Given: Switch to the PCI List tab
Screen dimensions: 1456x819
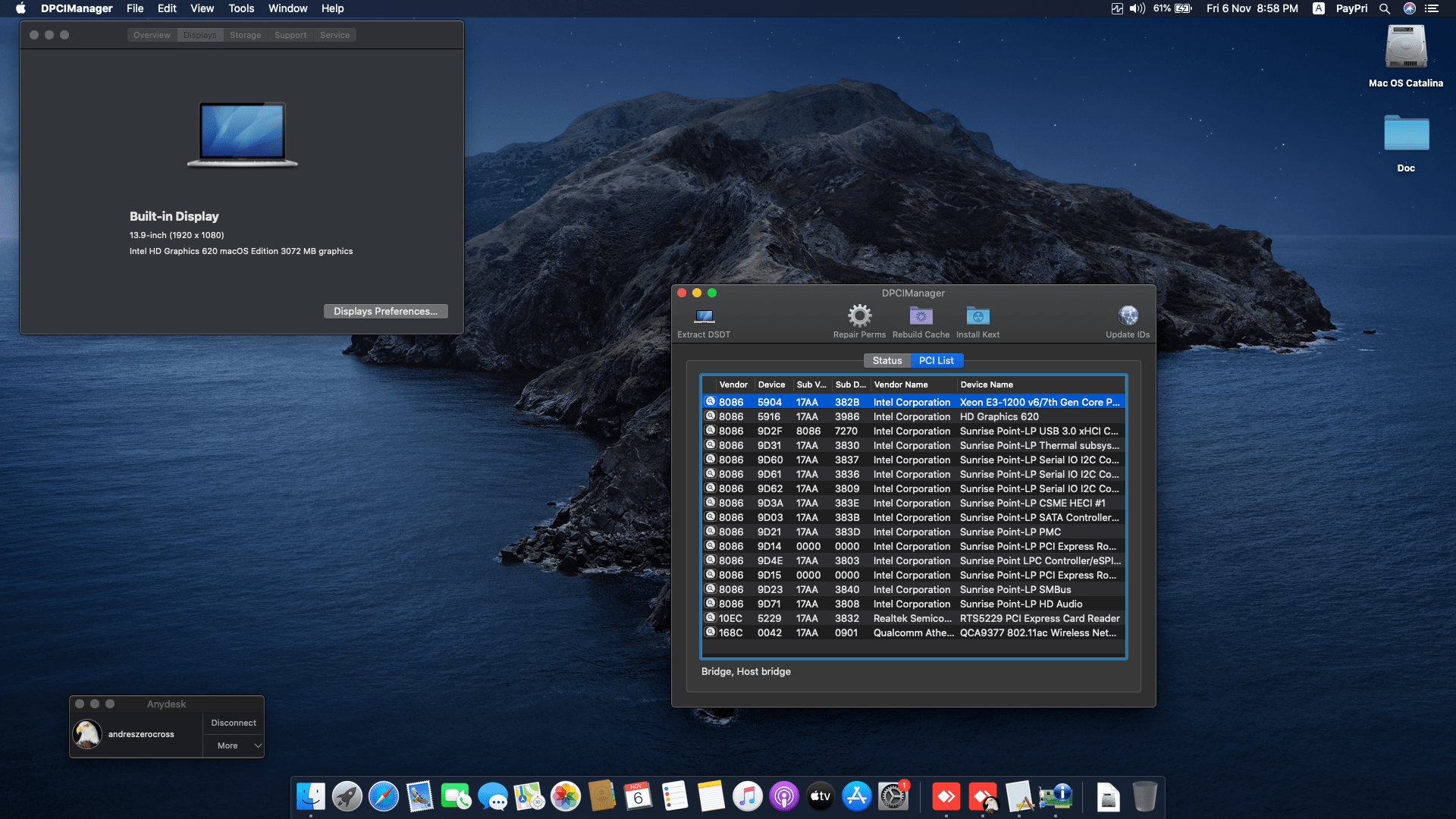Looking at the screenshot, I should [x=936, y=361].
